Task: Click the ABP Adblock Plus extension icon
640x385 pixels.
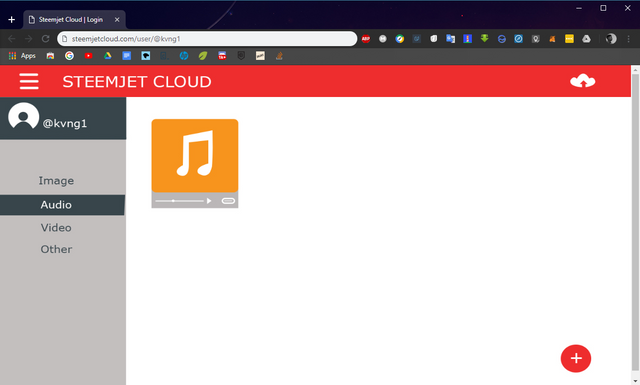Action: tap(366, 39)
